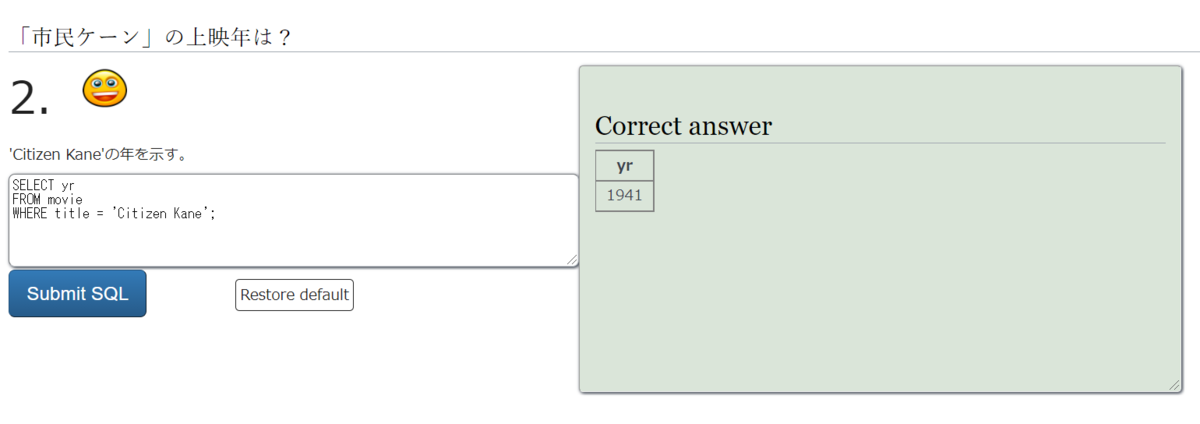Click the 1941 result cell
The width and height of the screenshot is (1200, 424).
coord(624,195)
